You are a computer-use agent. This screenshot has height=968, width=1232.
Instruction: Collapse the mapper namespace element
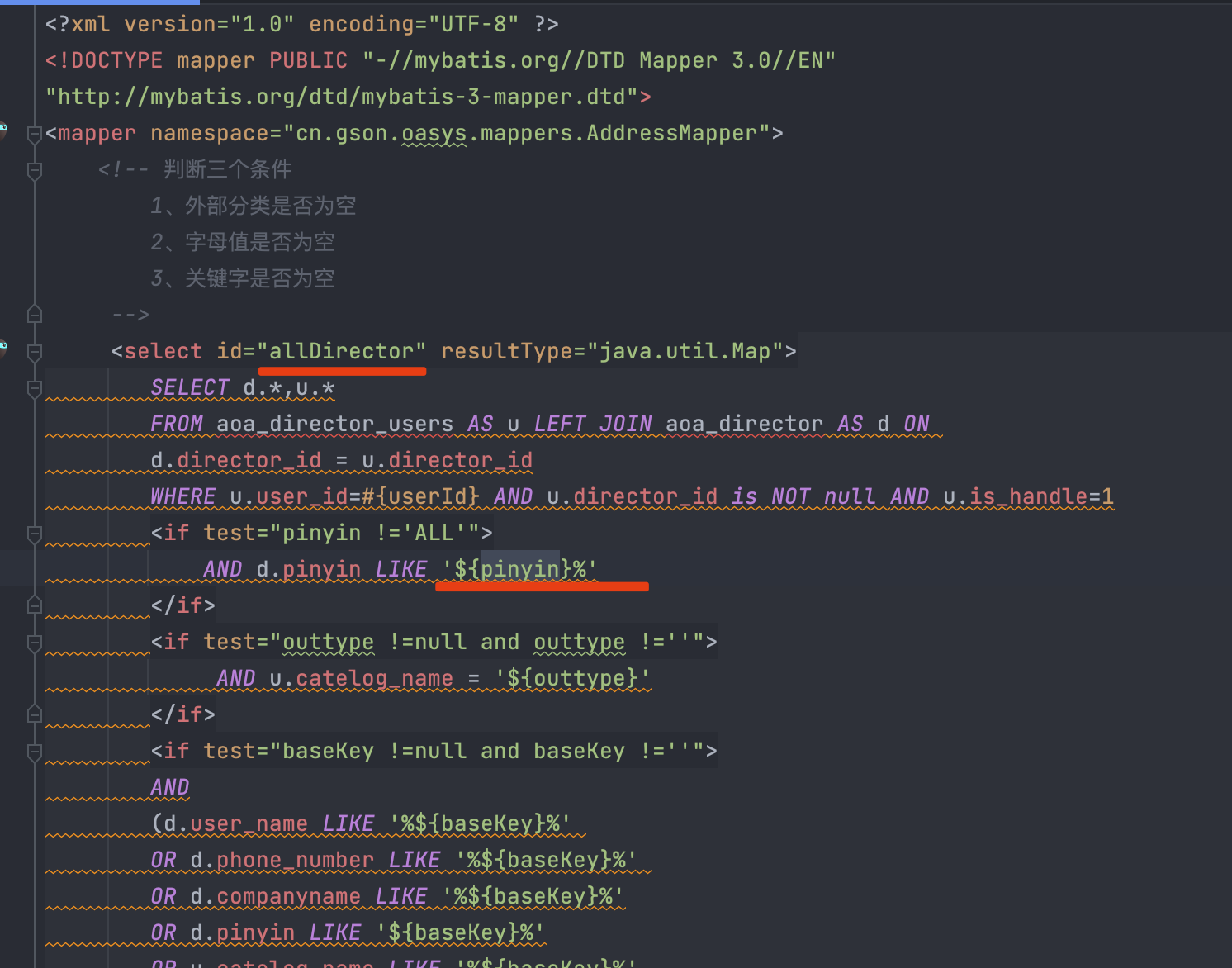click(x=35, y=134)
